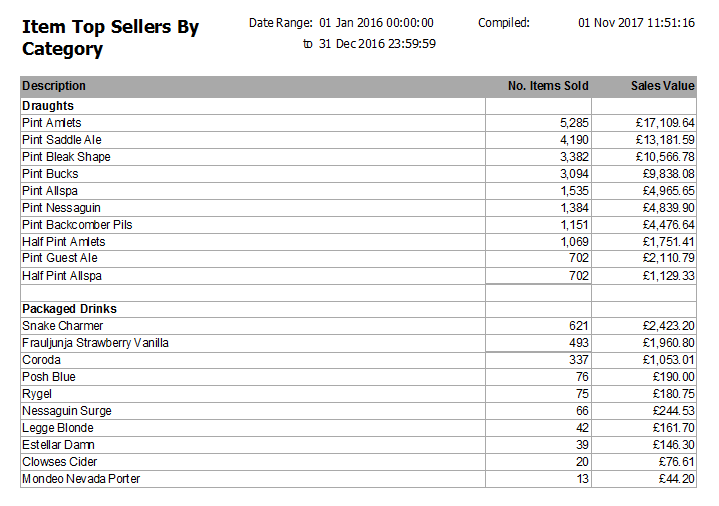Screen dimensions: 719x506
Task: Click the Description column header
Action: 54,86
